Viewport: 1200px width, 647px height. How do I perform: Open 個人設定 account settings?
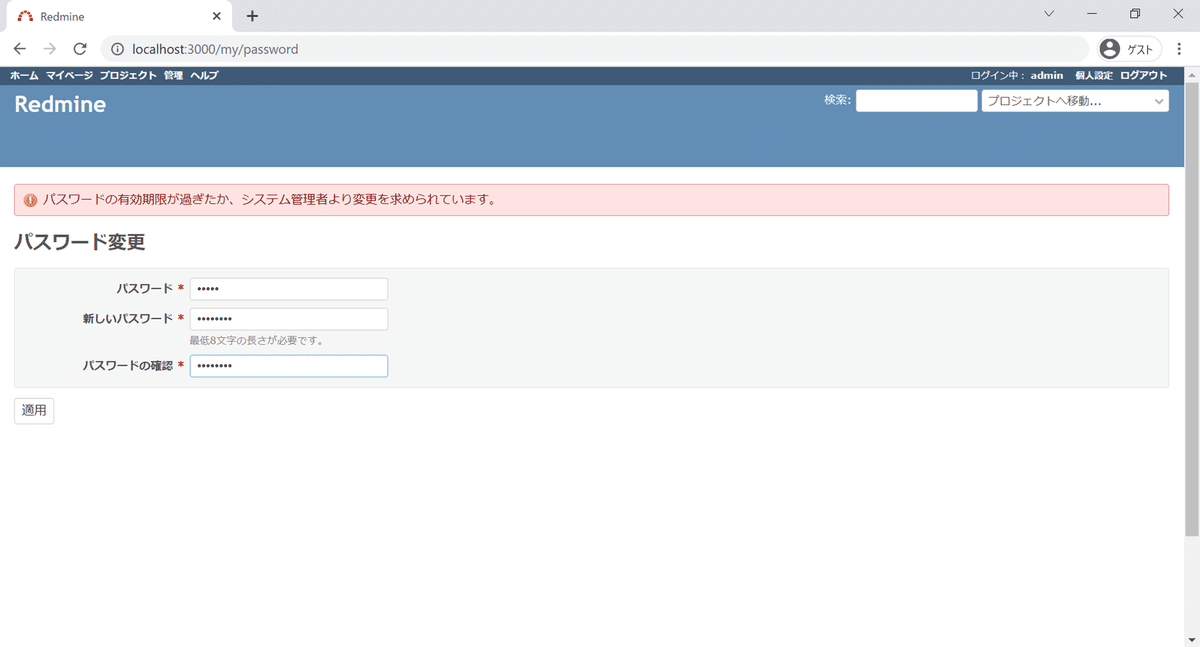tap(1094, 76)
